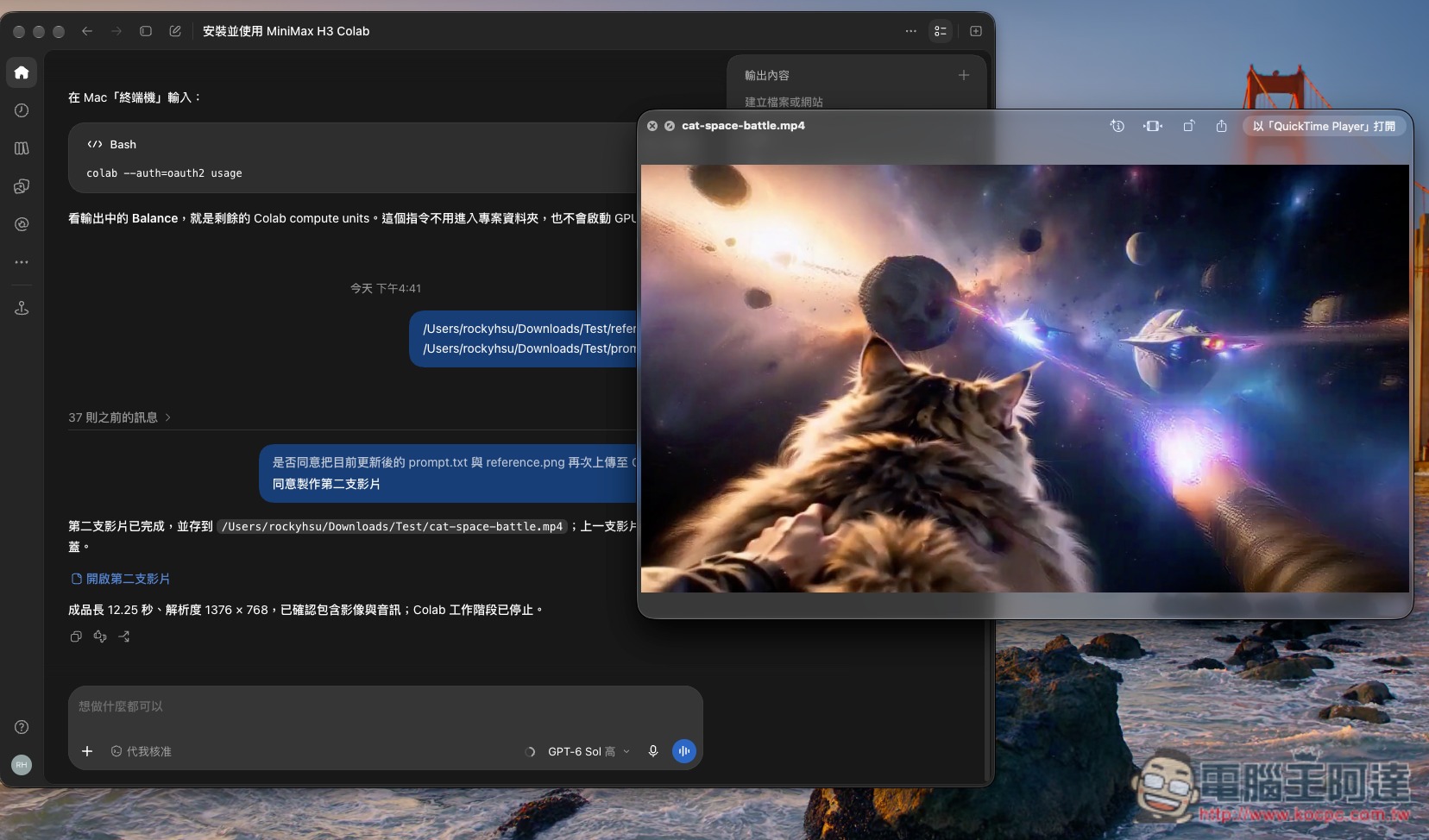The height and width of the screenshot is (840, 1429).
Task: Click the 輸出內容 panel heading
Action: click(767, 75)
